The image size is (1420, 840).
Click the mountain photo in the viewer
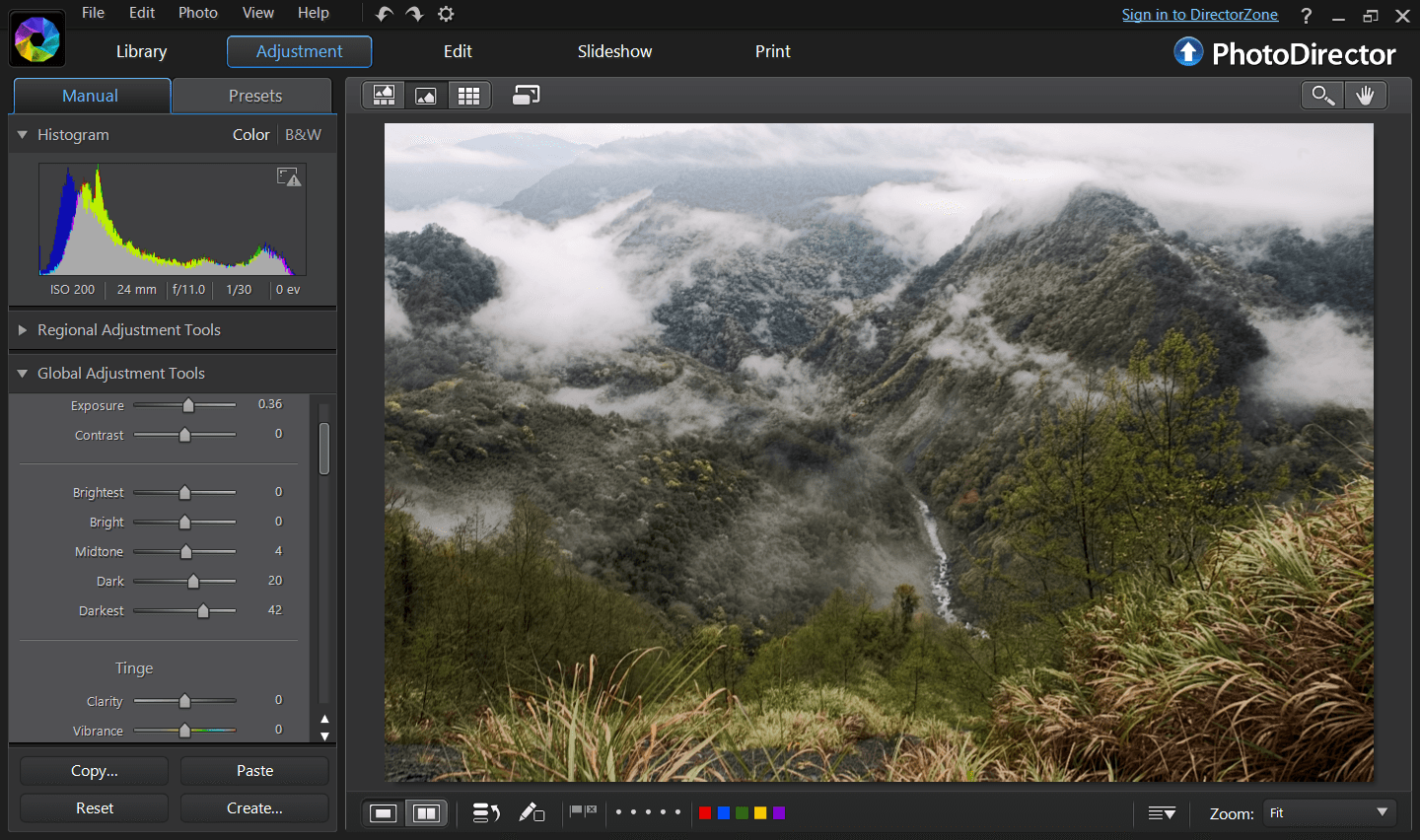click(x=879, y=453)
